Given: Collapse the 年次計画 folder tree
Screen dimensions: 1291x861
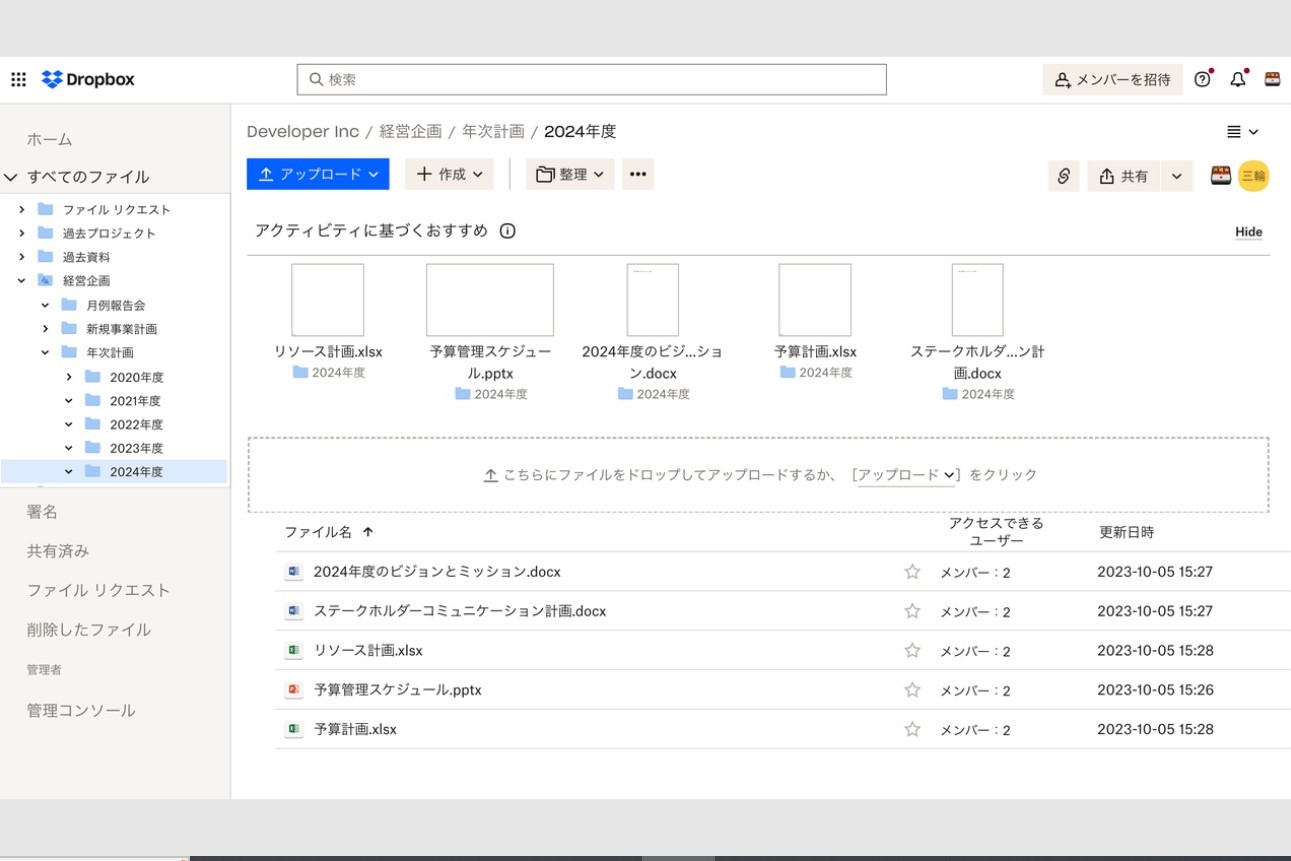Looking at the screenshot, I should (x=43, y=352).
